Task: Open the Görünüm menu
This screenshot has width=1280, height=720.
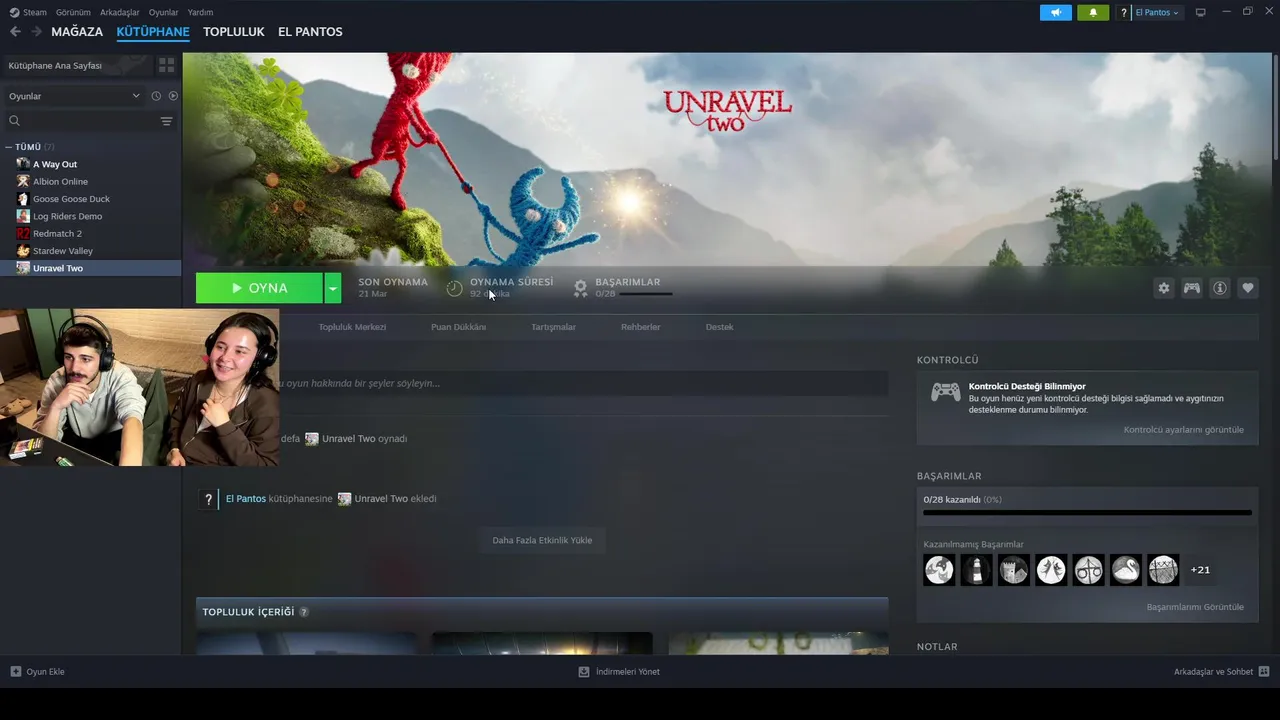Action: (73, 13)
